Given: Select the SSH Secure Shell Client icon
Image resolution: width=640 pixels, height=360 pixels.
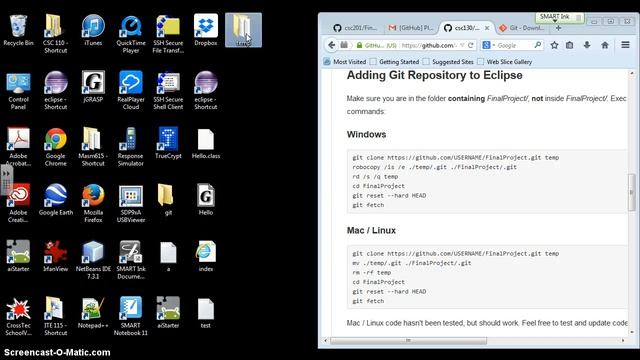Looking at the screenshot, I should tap(168, 90).
